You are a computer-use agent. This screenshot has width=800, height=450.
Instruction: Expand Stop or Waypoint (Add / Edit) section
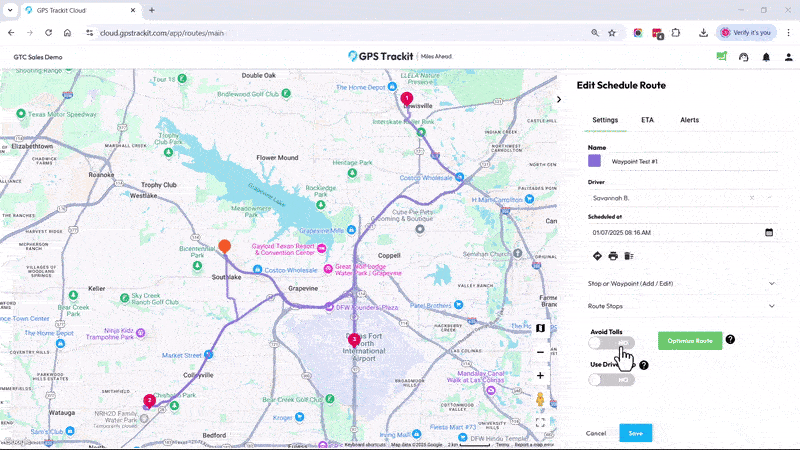point(681,284)
